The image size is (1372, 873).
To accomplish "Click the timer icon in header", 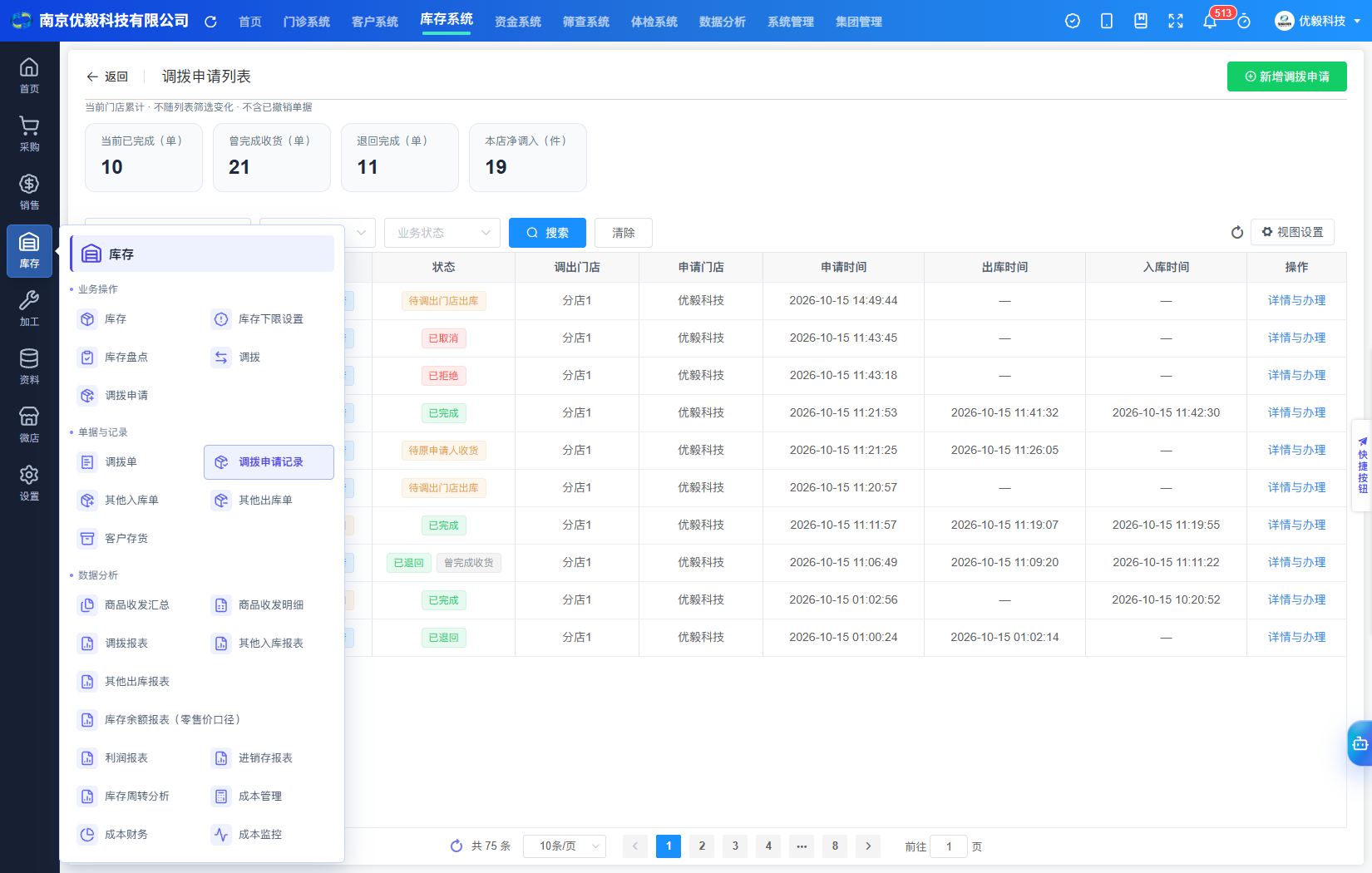I will [1244, 22].
